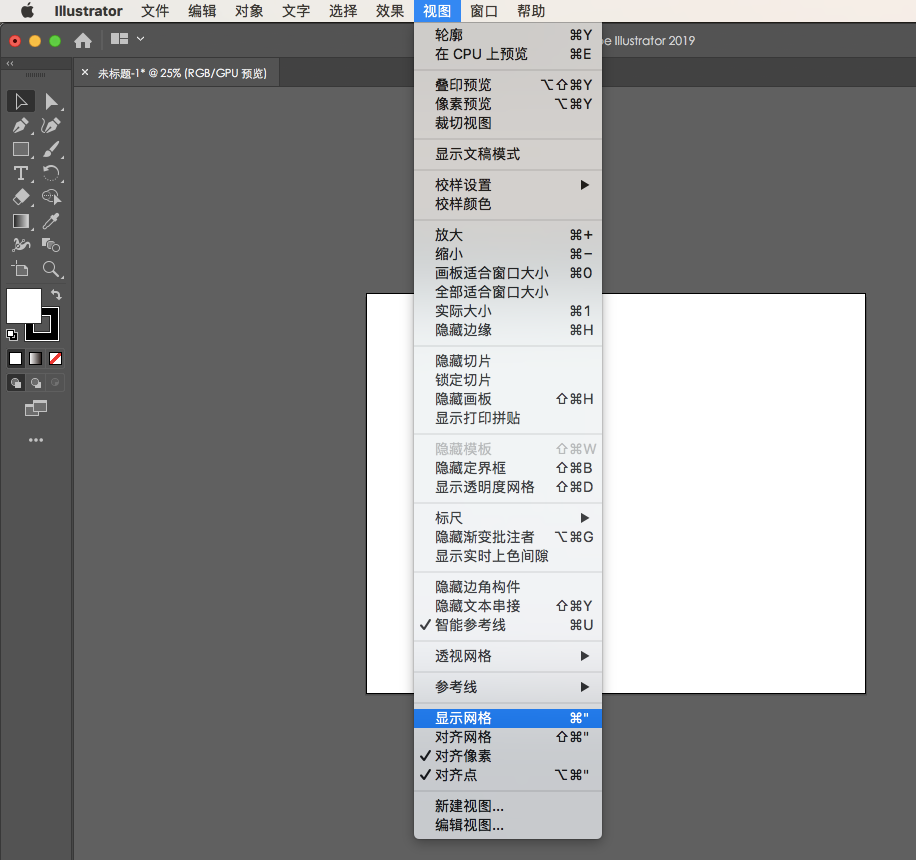This screenshot has height=860, width=916.
Task: Click 画板适合窗口大小
Action: pos(508,273)
